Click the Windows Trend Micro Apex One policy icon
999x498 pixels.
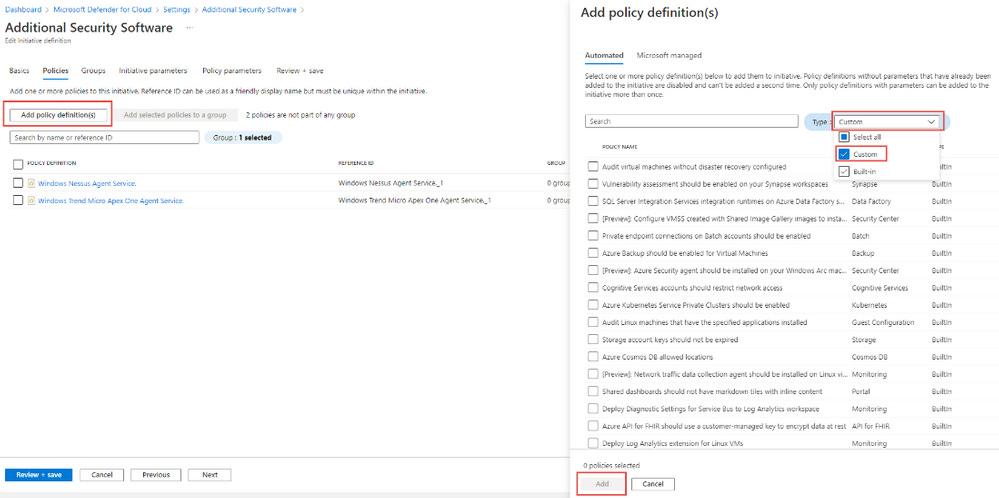click(31, 201)
